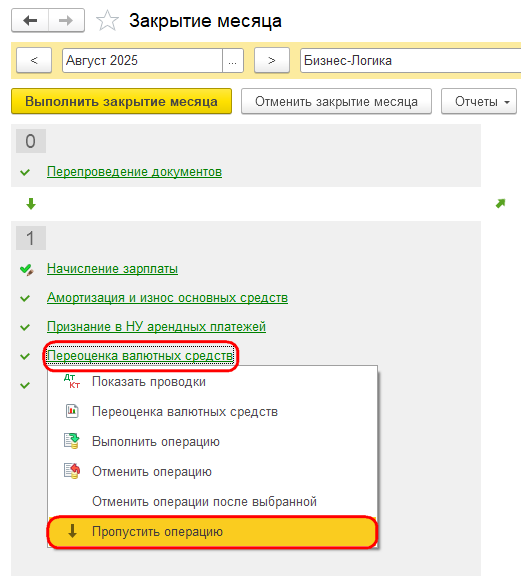This screenshot has height=576, width=521.
Task: Click the Выполнить операцию green arrow icon
Action: (72, 441)
